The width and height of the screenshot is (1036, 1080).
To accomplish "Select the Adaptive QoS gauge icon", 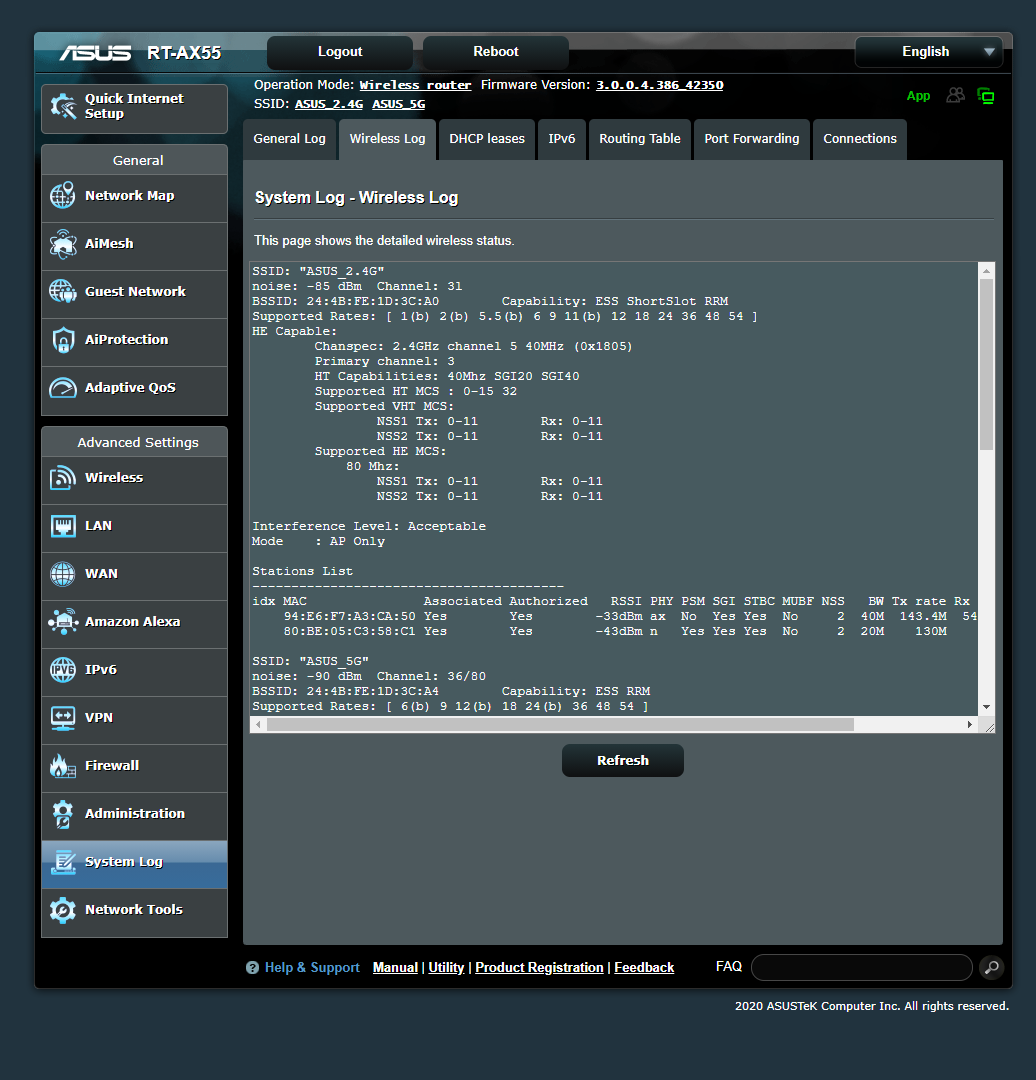I will tap(62, 388).
